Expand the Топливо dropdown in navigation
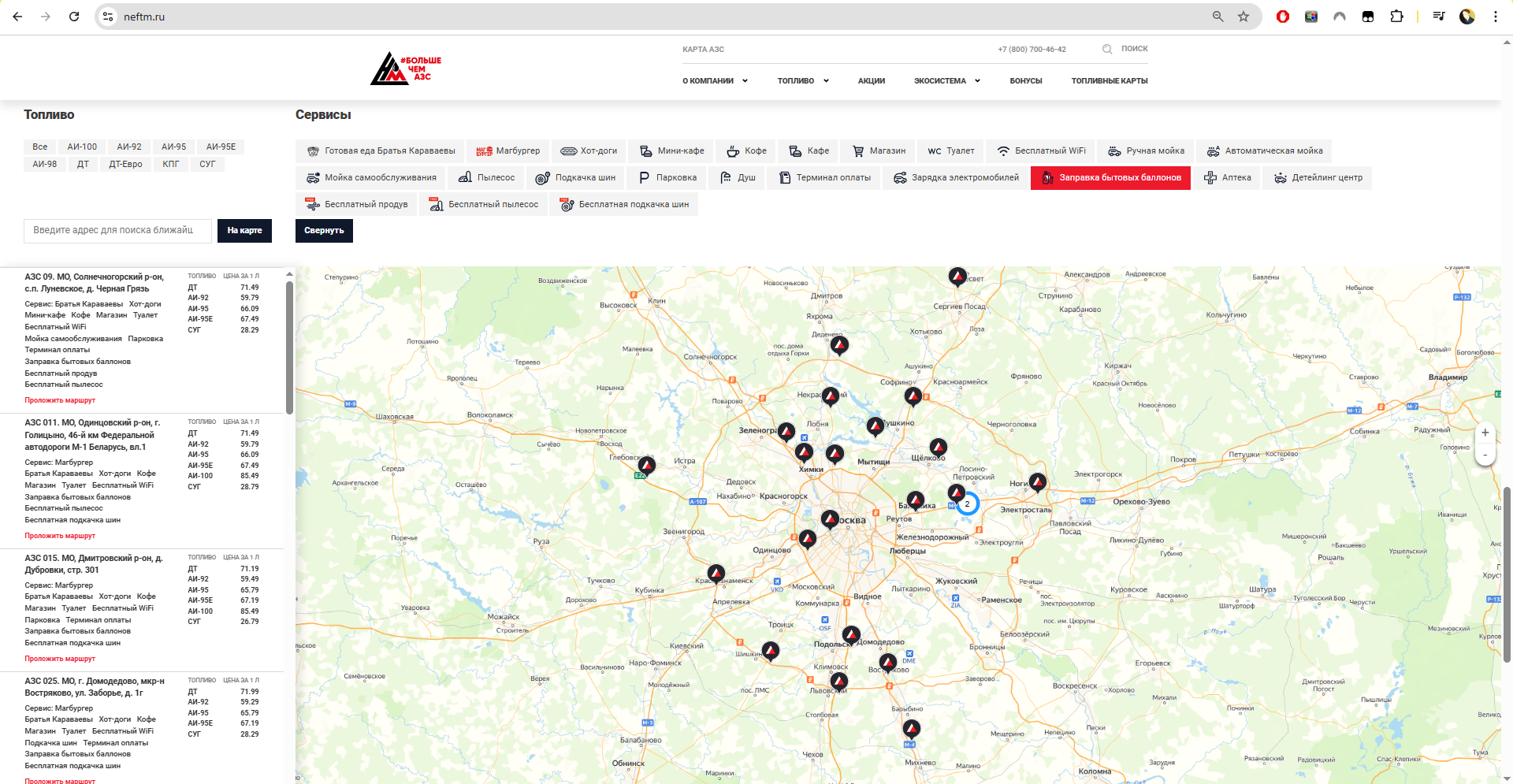 [802, 81]
